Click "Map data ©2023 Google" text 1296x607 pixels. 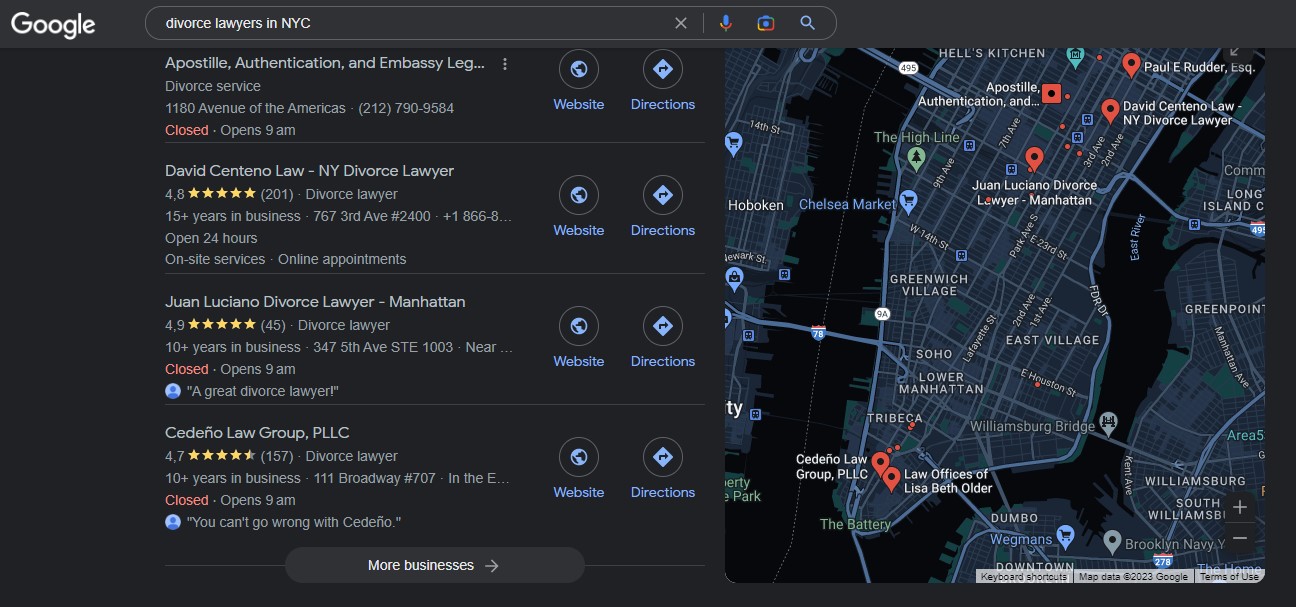point(1133,577)
